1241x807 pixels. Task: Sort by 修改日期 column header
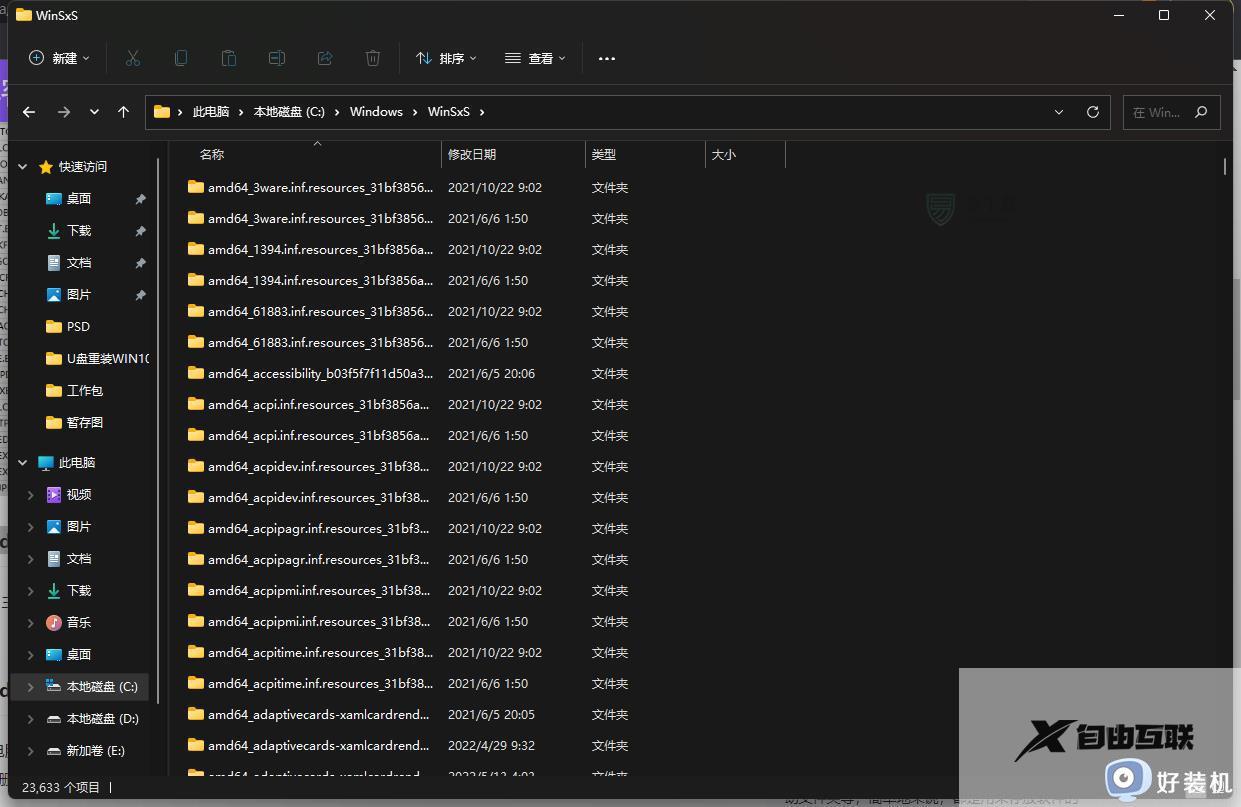click(472, 155)
